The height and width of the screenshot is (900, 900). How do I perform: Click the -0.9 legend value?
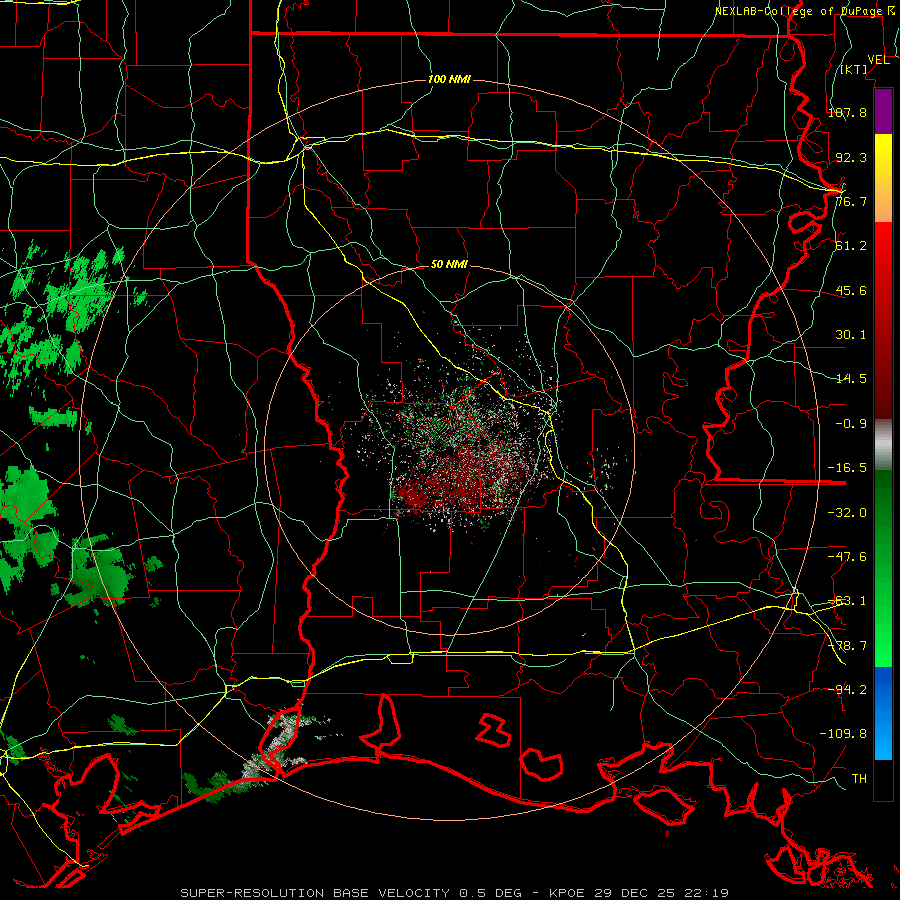(851, 424)
